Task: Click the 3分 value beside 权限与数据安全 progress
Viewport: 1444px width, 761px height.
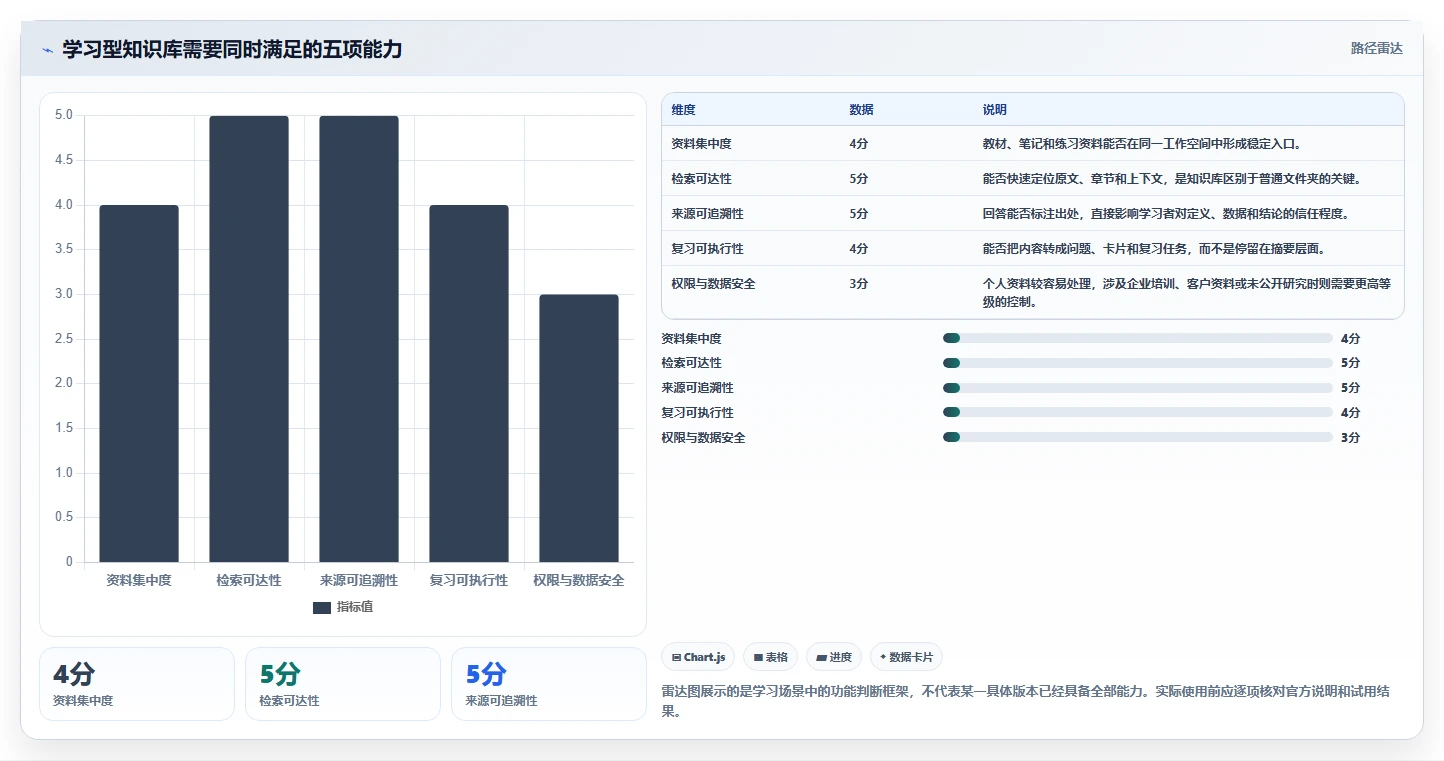Action: (x=1350, y=437)
